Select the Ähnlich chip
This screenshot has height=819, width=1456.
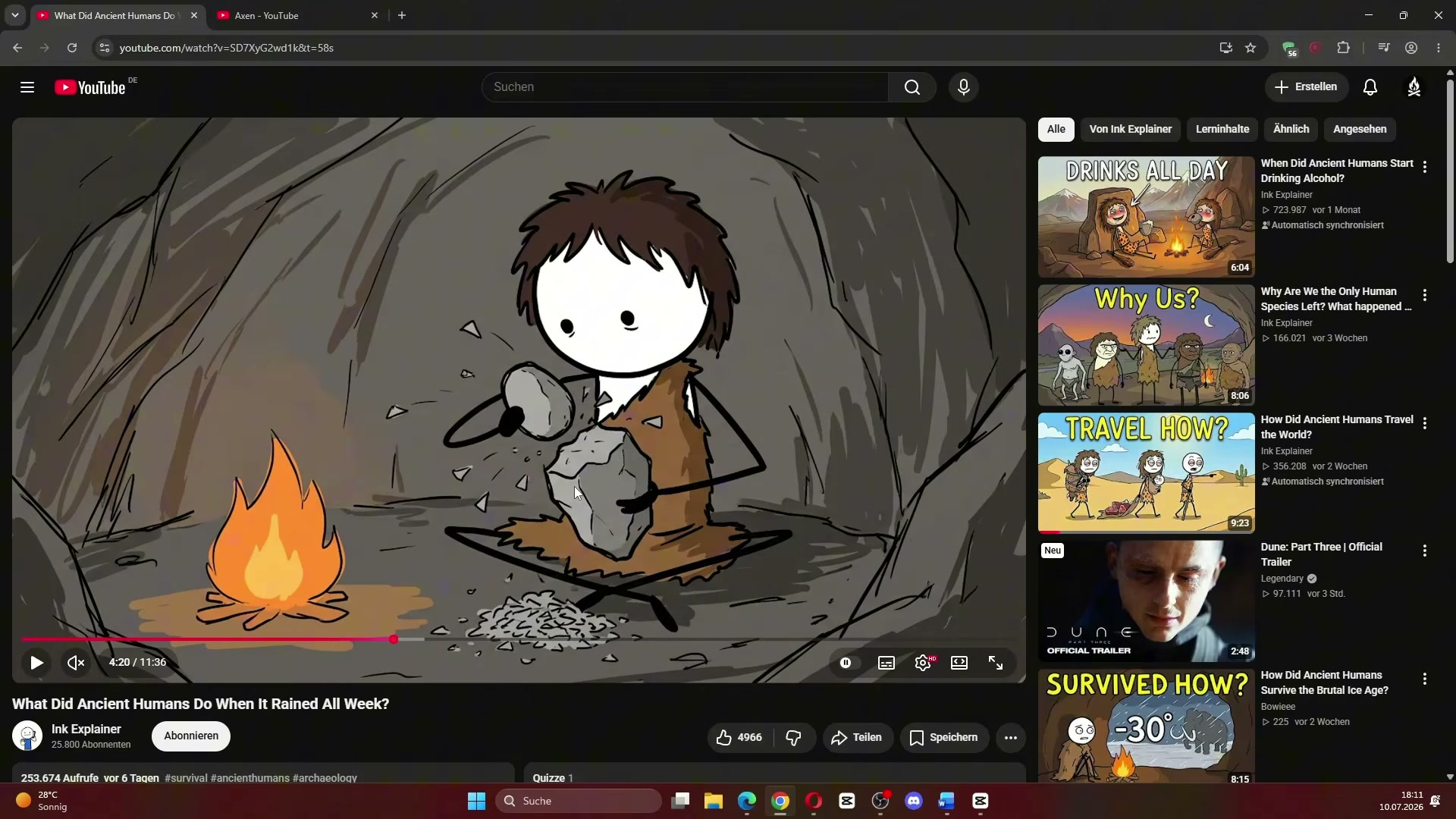coord(1291,129)
